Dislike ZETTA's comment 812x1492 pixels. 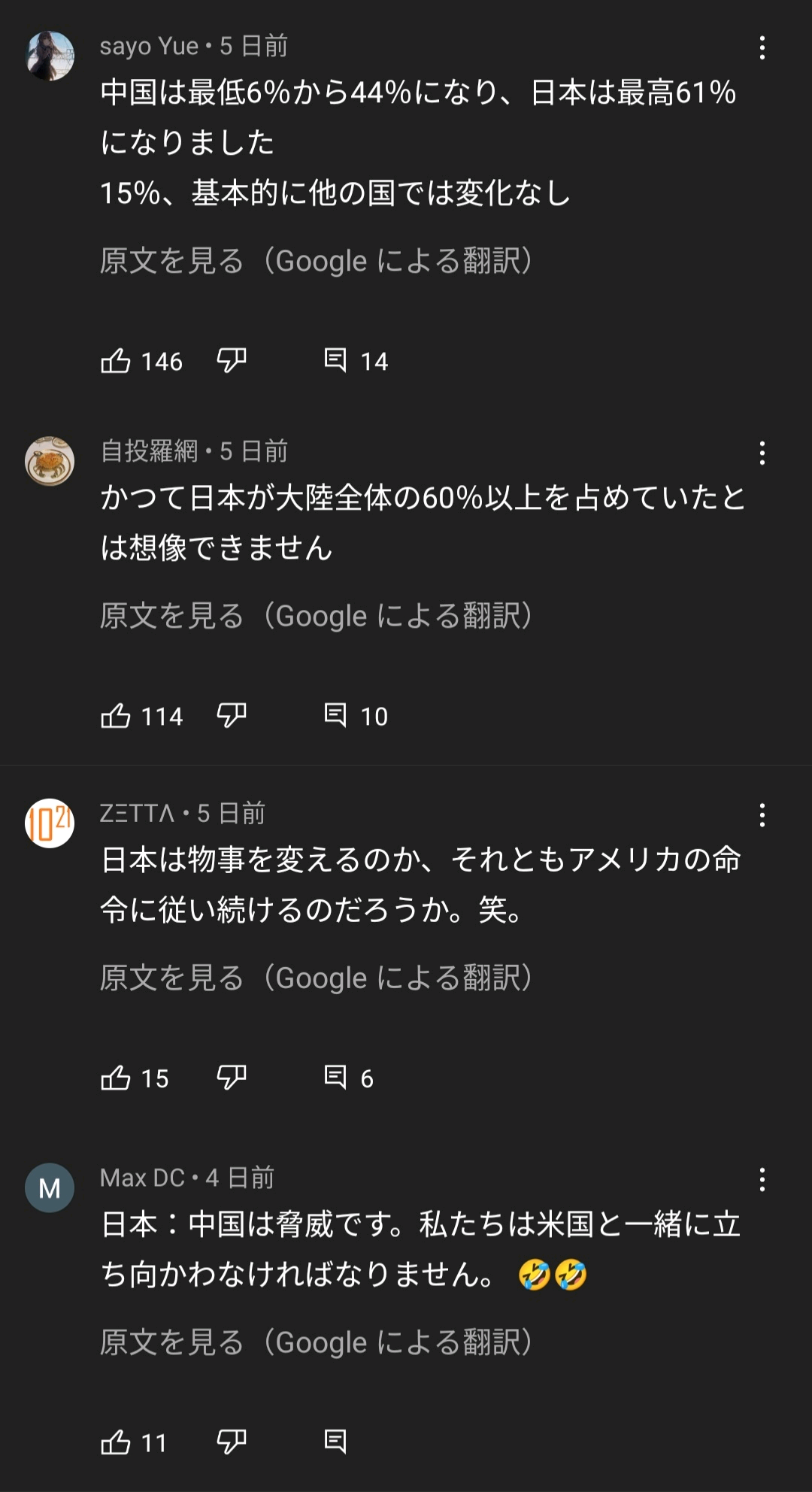tap(231, 1078)
